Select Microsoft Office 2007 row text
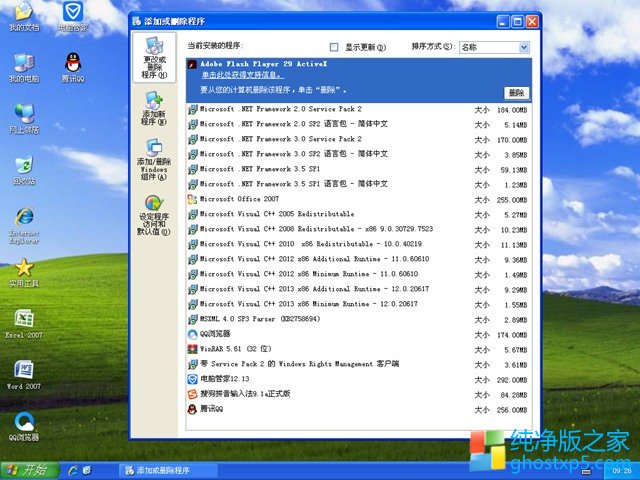This screenshot has width=640, height=480. 239,199
